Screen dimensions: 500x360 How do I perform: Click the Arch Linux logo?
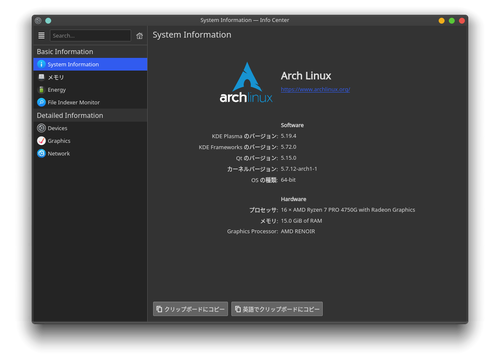[246, 82]
